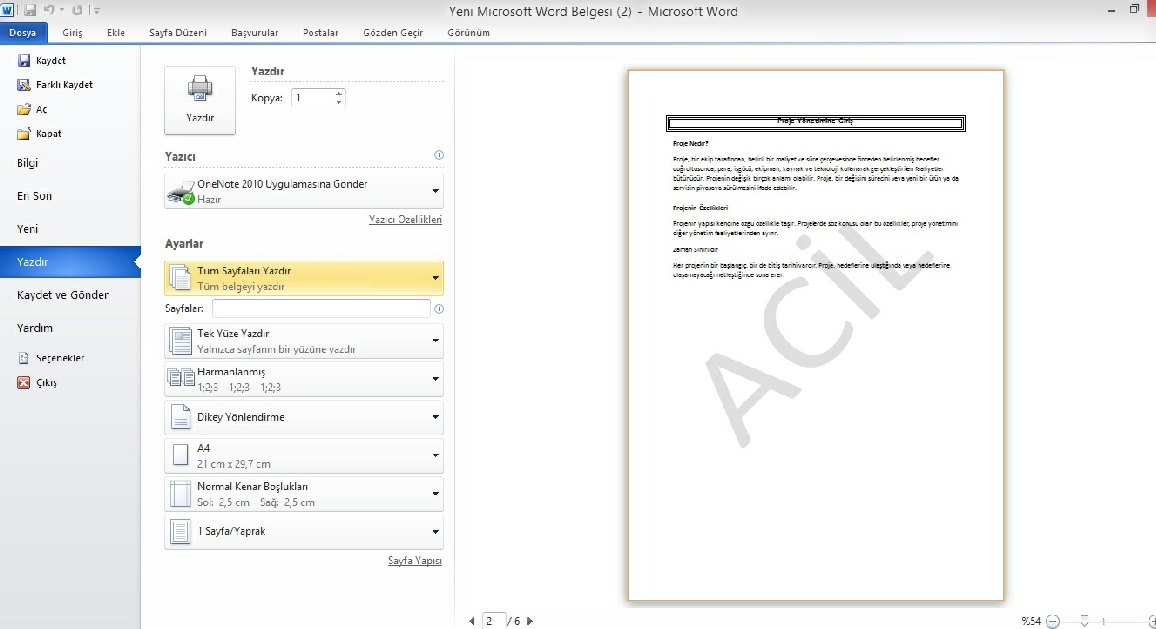The width and height of the screenshot is (1156, 629).
Task: Open the Başvurular tab
Action: point(254,32)
